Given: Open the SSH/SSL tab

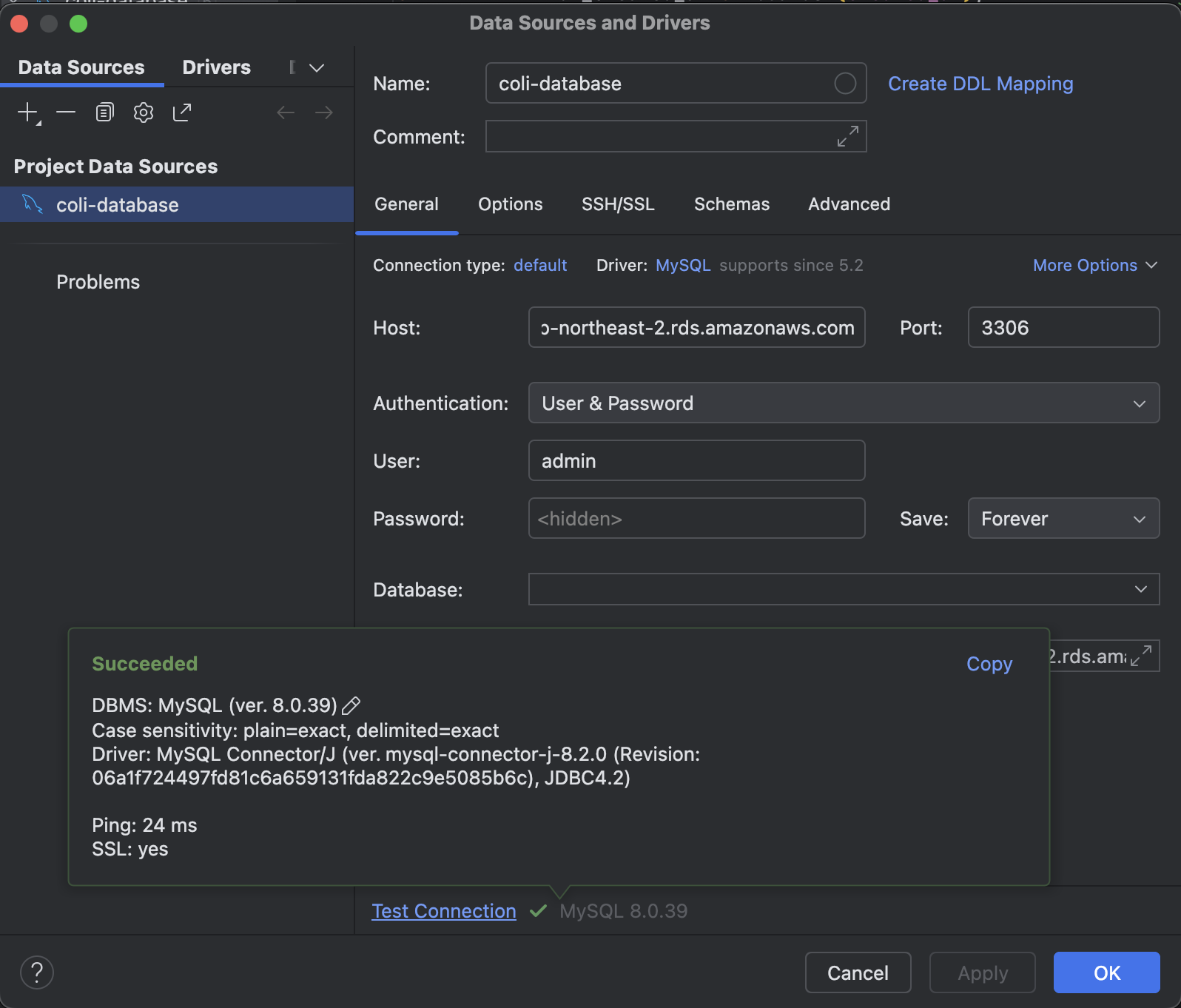Looking at the screenshot, I should 618,204.
